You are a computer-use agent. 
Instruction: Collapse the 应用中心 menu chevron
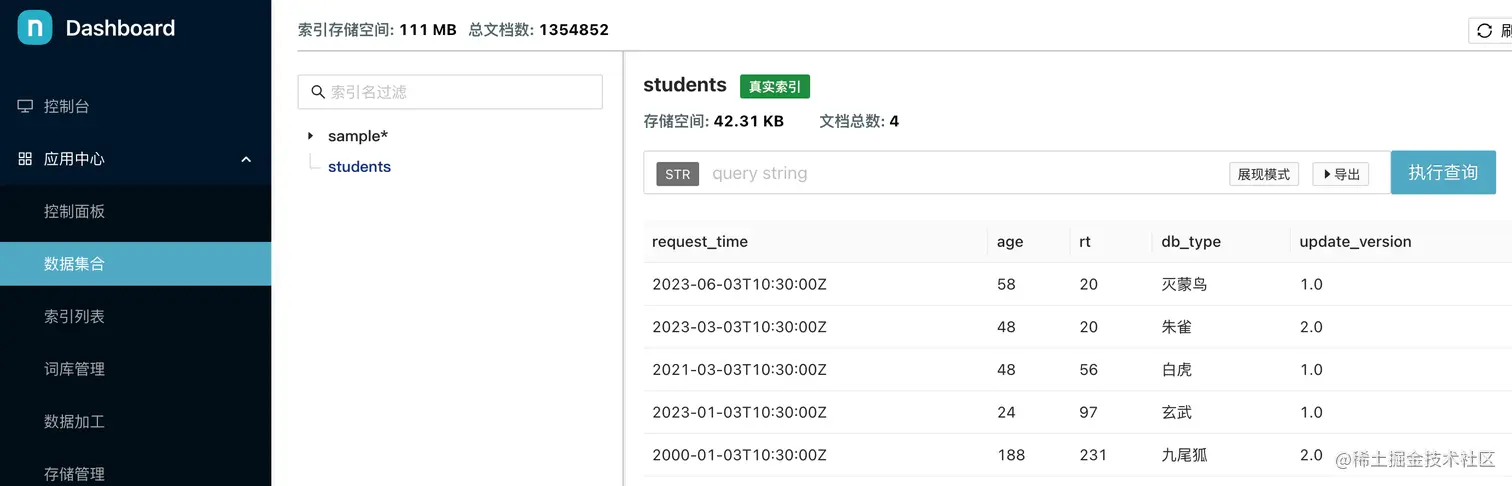246,159
